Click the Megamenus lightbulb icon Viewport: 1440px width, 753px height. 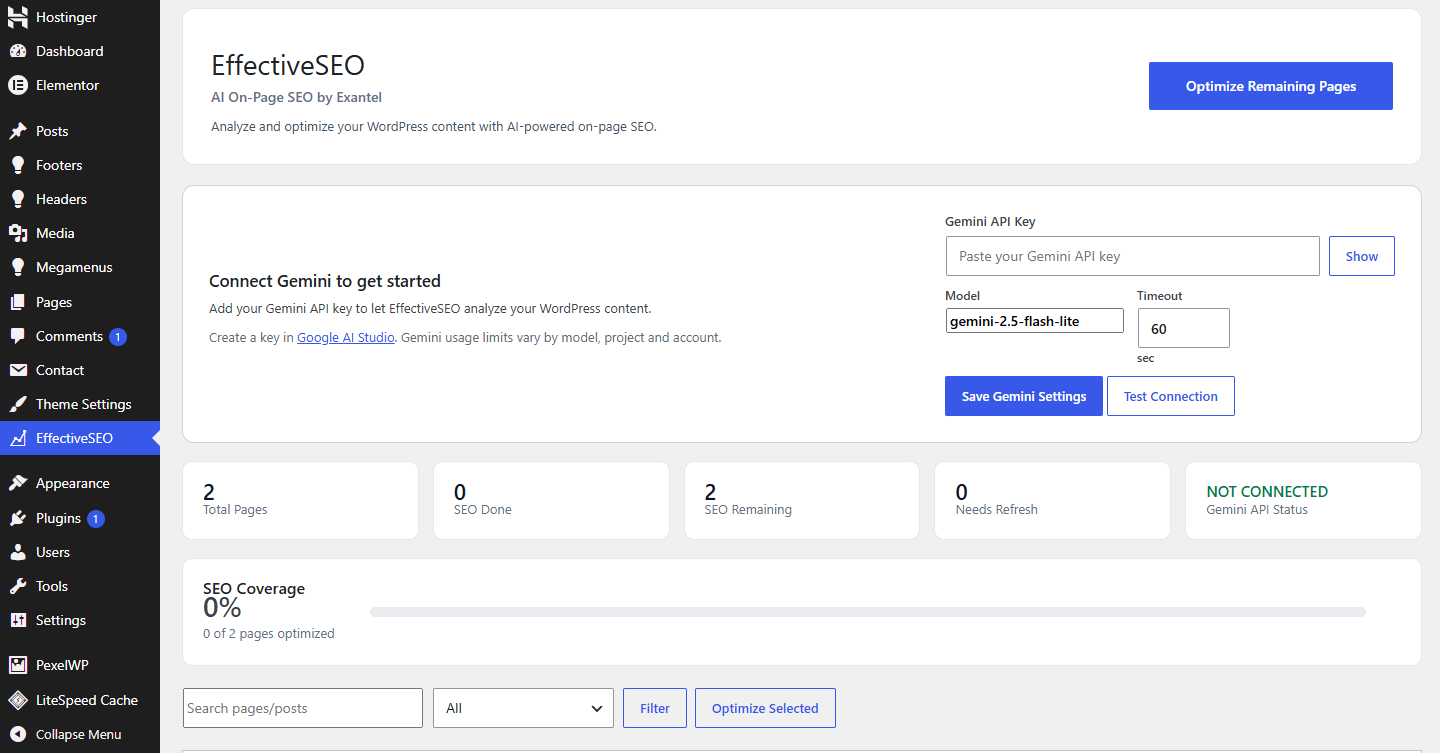pos(18,267)
